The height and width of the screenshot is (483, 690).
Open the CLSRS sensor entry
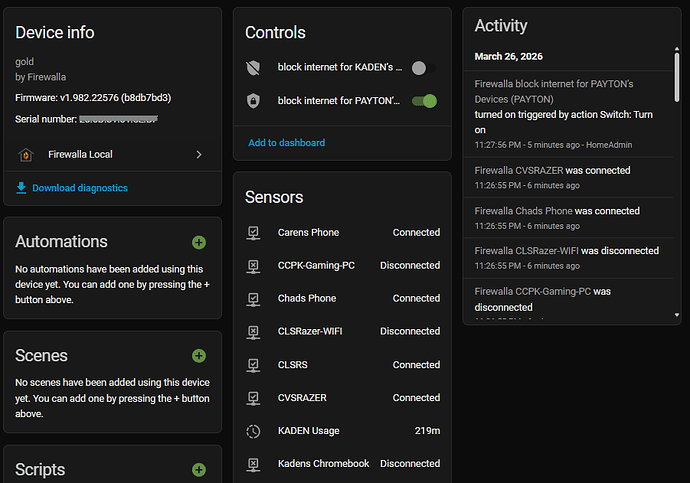click(343, 365)
